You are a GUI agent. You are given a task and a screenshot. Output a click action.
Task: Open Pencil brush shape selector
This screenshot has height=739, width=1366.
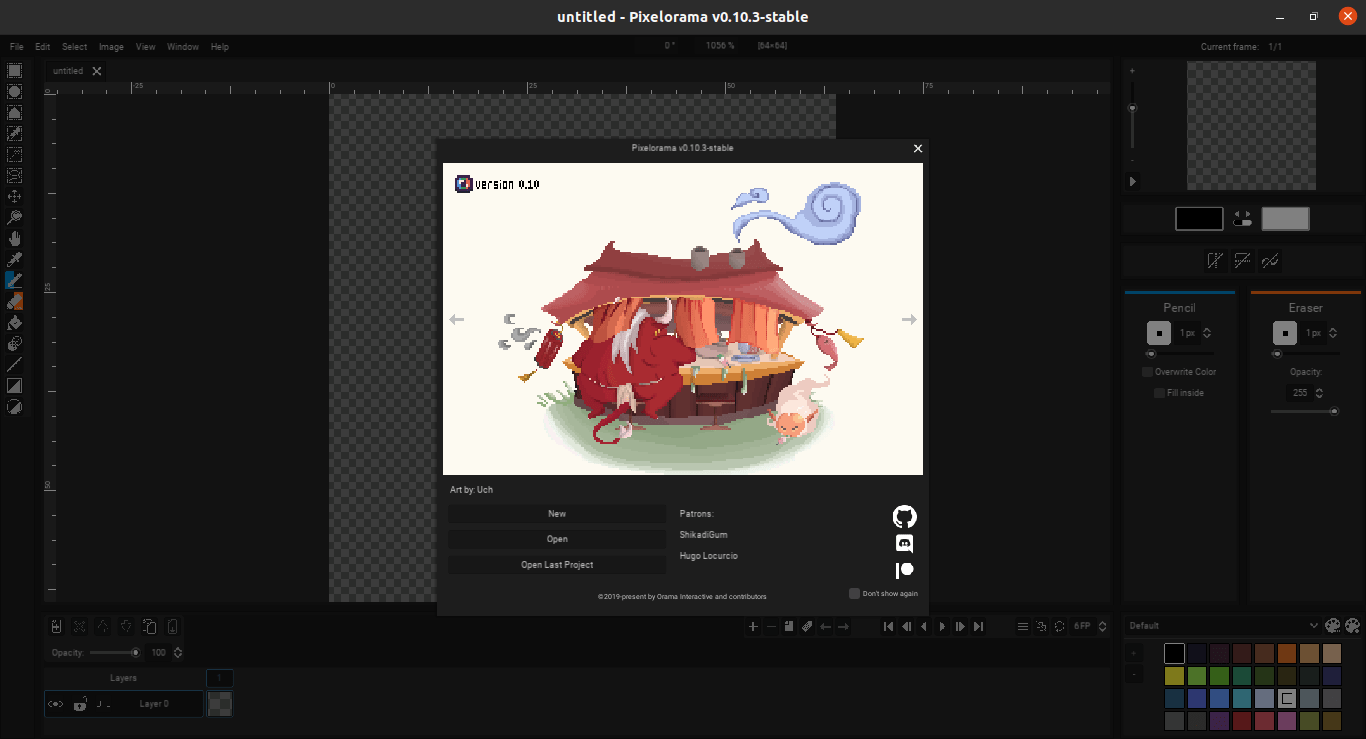pyautogui.click(x=1159, y=333)
